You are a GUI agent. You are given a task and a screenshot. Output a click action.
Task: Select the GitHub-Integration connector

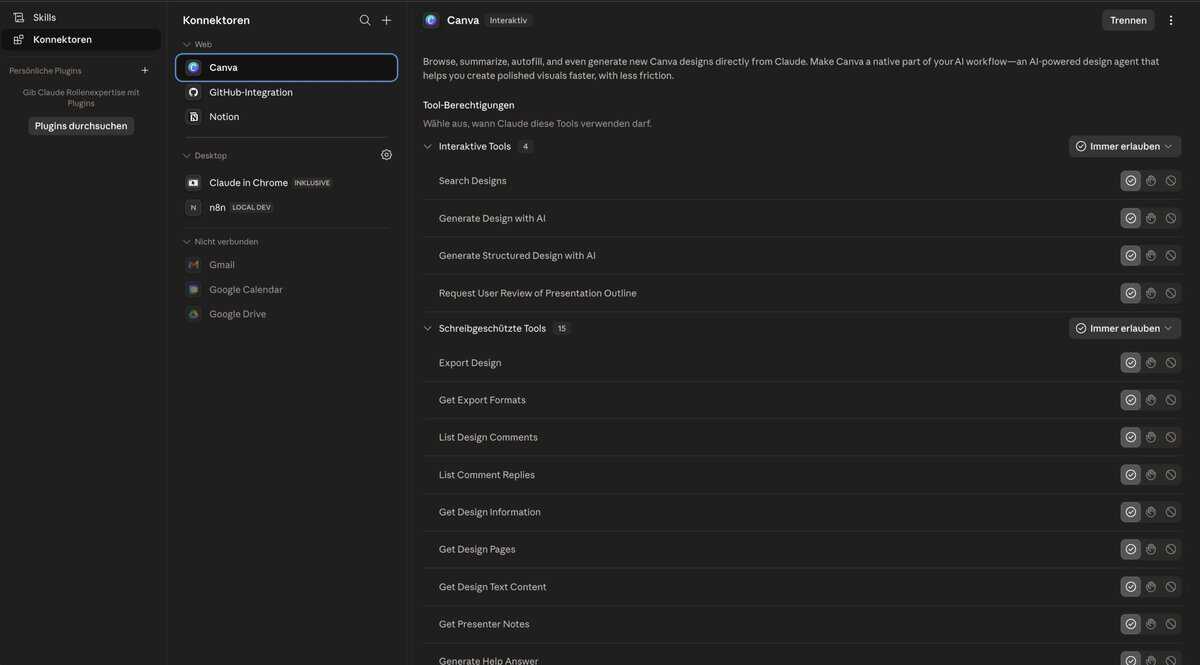tap(287, 92)
